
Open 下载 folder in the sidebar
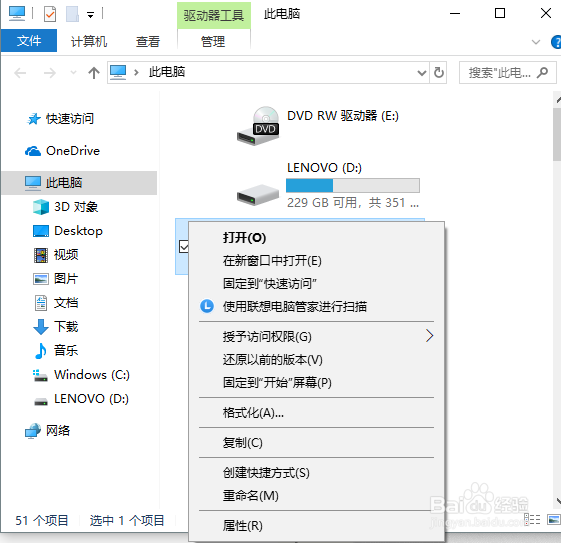coord(56,327)
